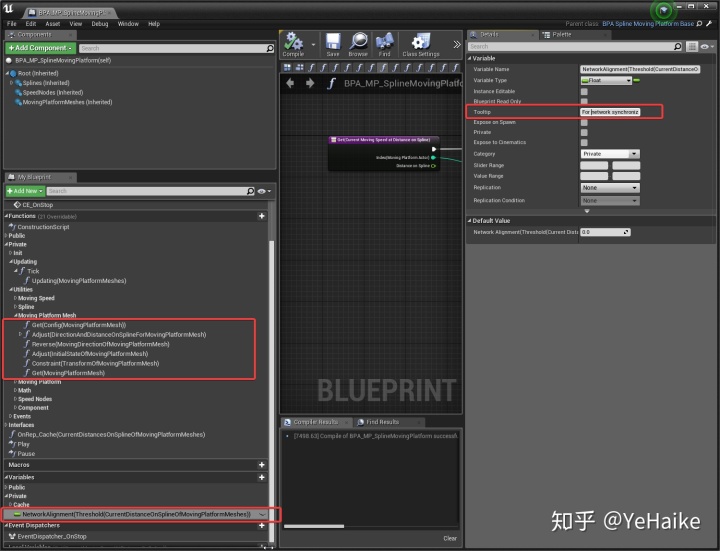
Task: Collapse the Default Value section
Action: [469, 221]
